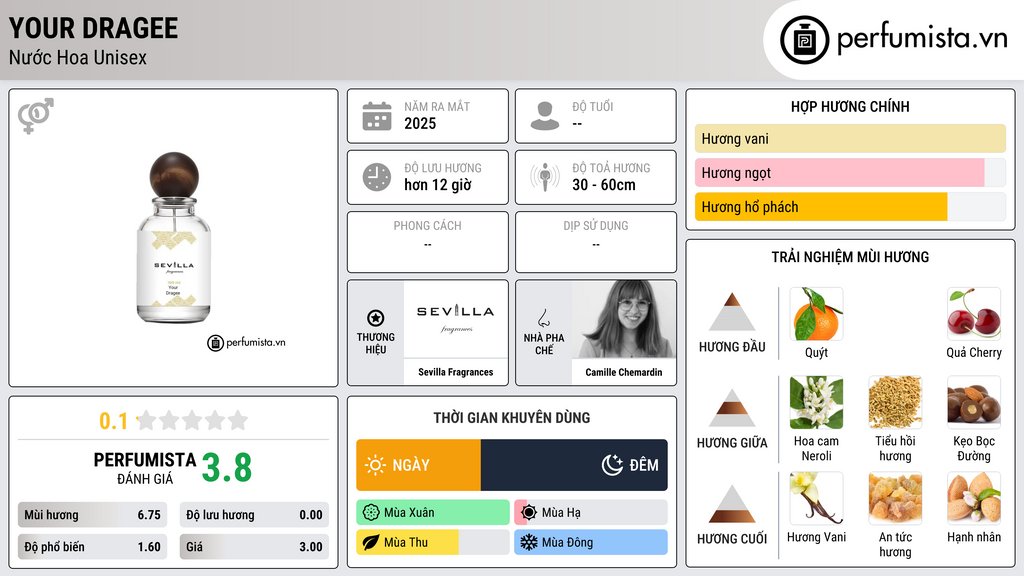Image resolution: width=1024 pixels, height=576 pixels.
Task: Click the Hoa cam Neroli note image
Action: click(x=816, y=403)
